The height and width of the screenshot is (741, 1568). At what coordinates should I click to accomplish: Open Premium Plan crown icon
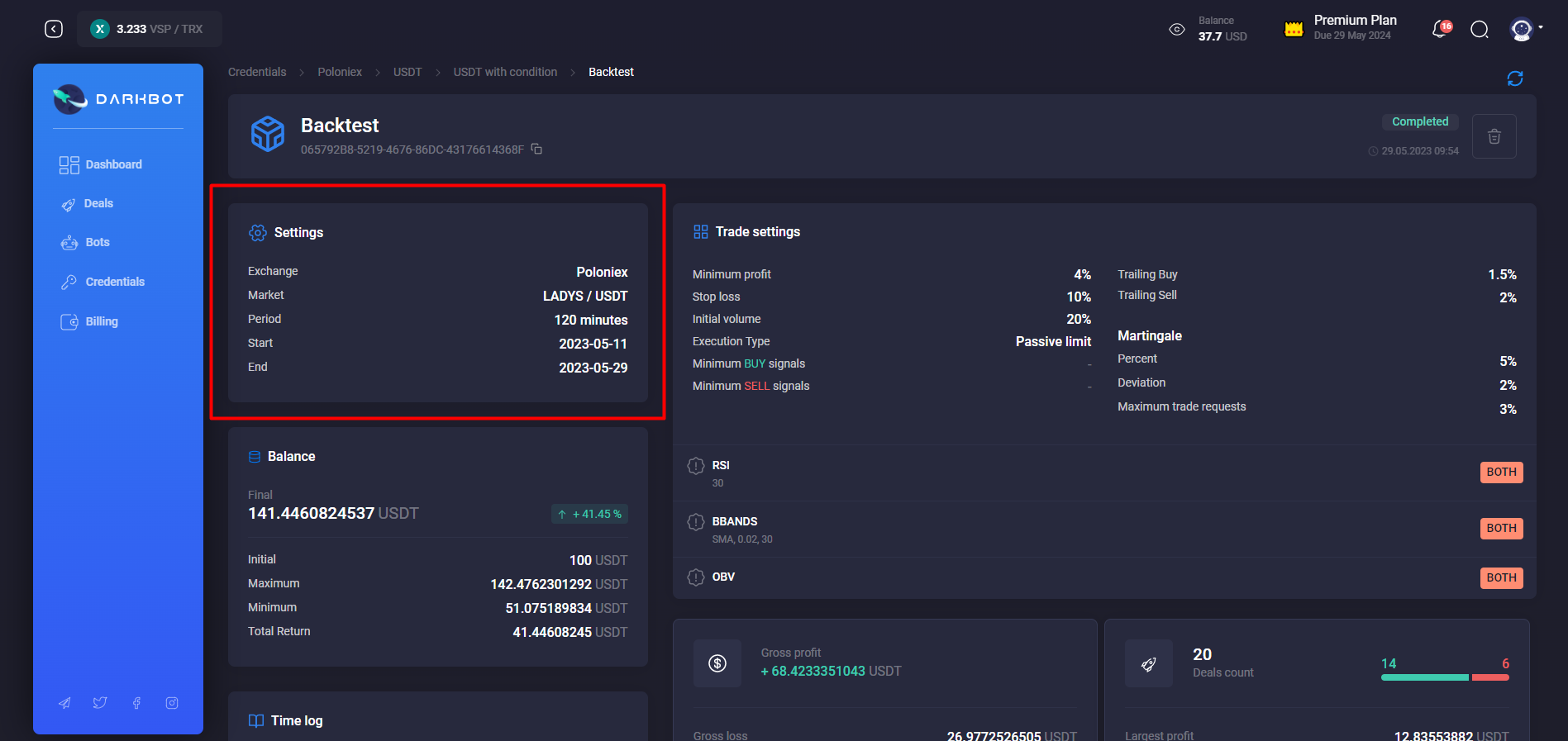click(1294, 29)
